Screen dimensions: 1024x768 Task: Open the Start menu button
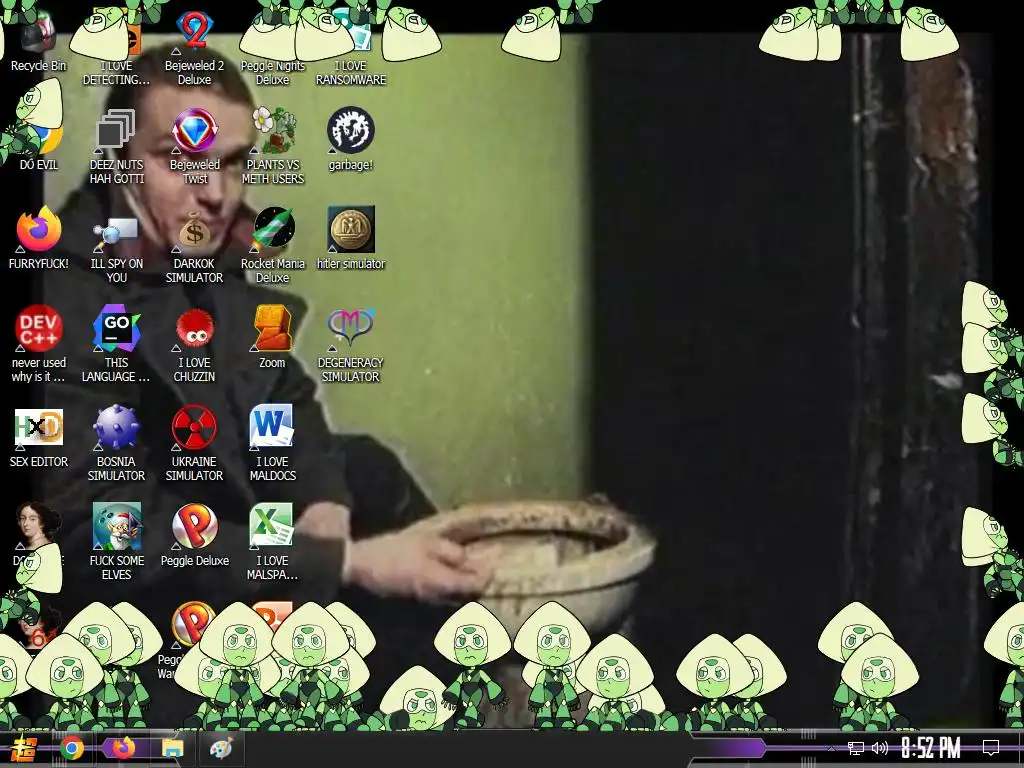24,748
